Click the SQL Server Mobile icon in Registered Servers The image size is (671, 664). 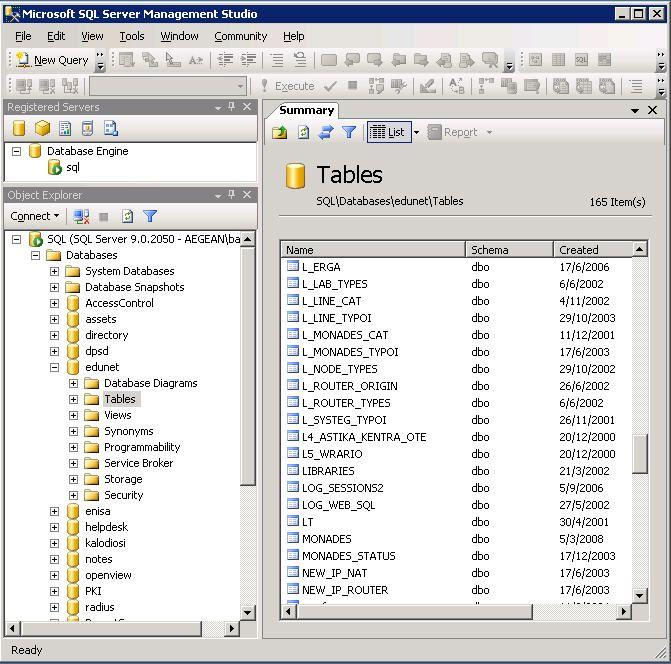pos(87,128)
